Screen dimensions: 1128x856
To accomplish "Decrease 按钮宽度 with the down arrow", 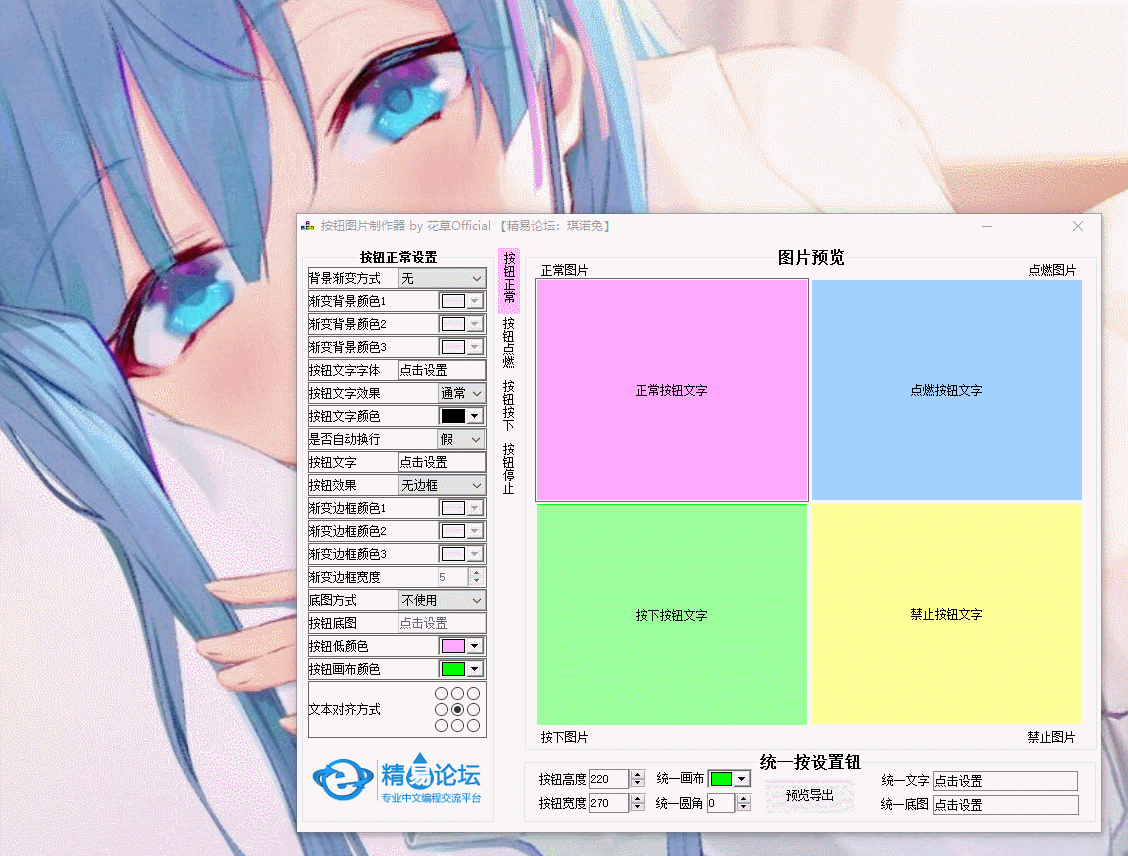I will [637, 808].
